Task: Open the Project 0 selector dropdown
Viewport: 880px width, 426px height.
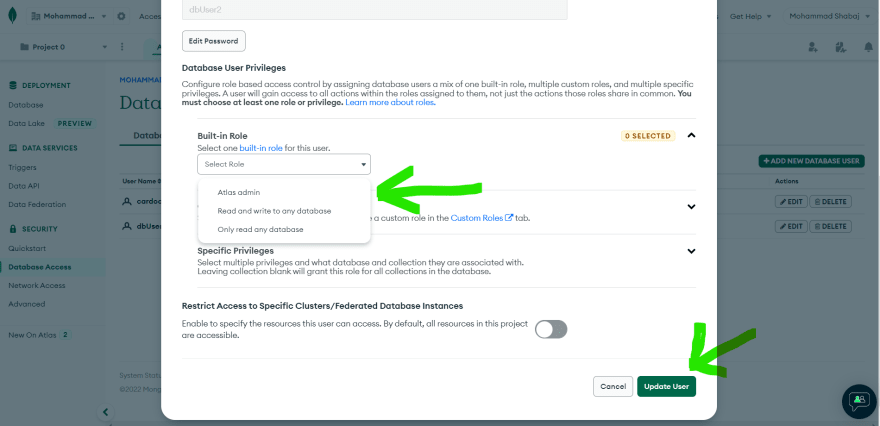Action: tap(63, 47)
